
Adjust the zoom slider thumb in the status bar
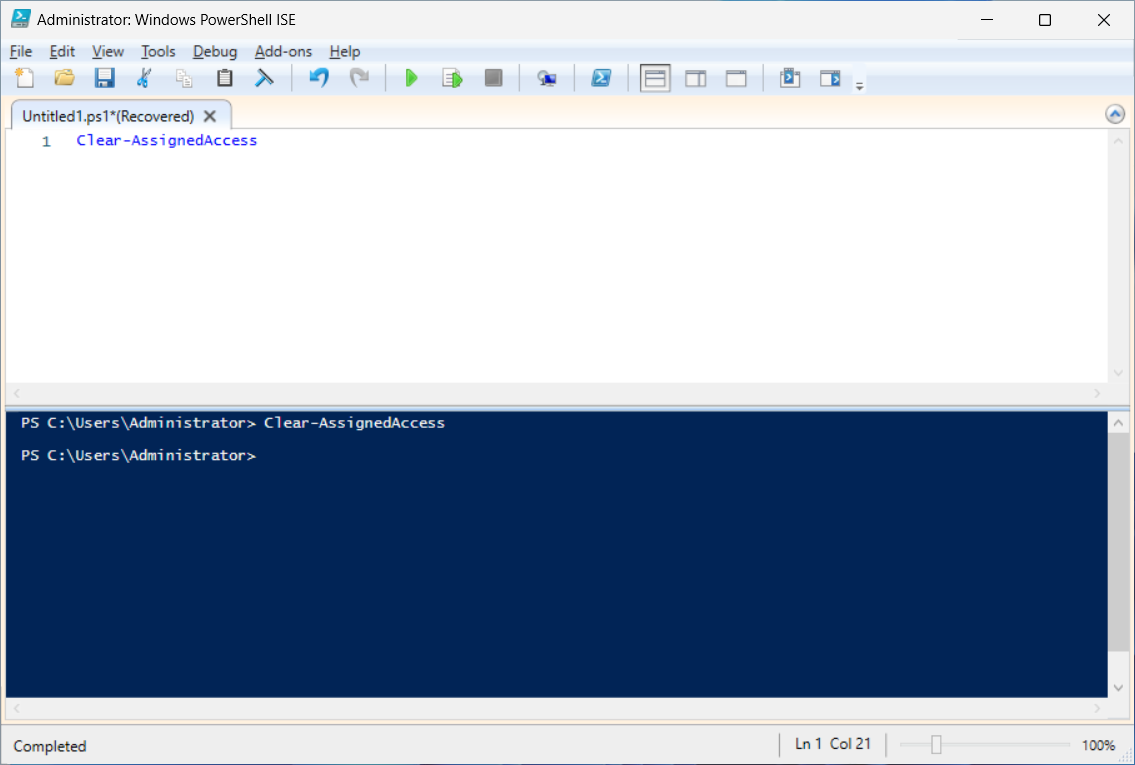point(936,745)
